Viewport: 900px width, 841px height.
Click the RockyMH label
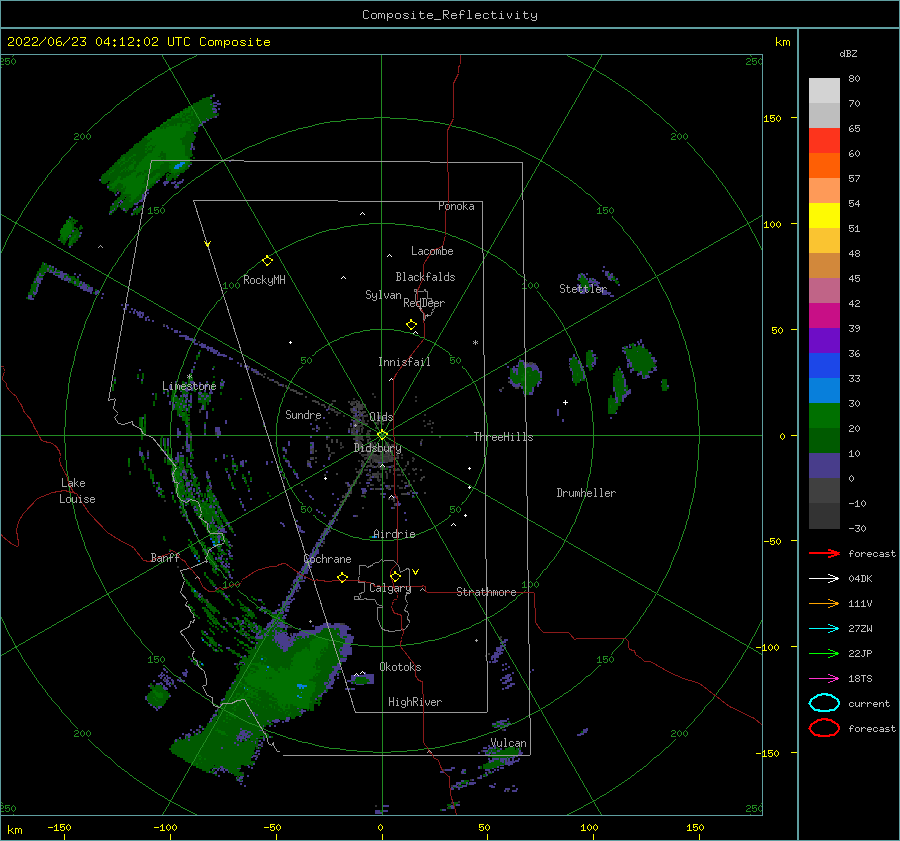point(264,280)
